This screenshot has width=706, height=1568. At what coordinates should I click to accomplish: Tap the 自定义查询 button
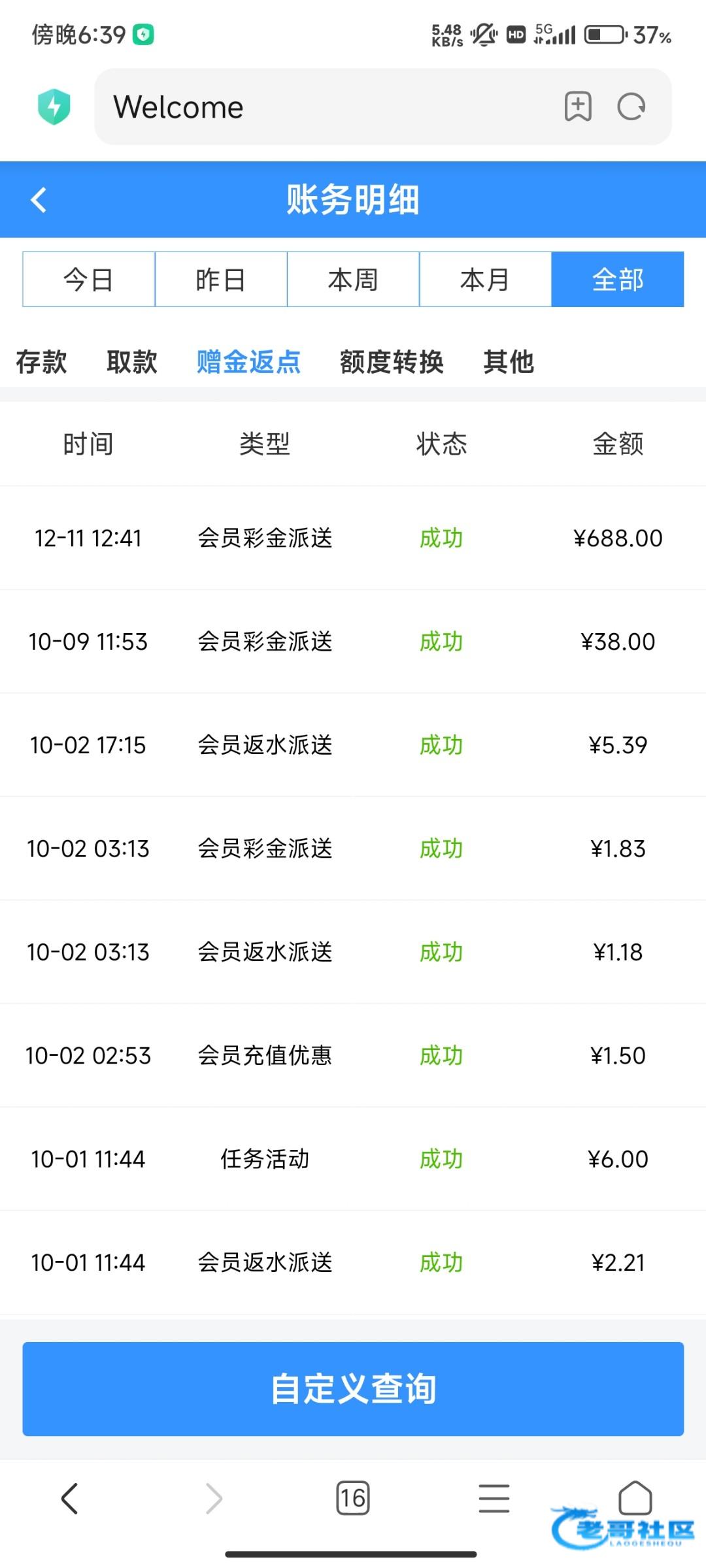coord(353,1389)
